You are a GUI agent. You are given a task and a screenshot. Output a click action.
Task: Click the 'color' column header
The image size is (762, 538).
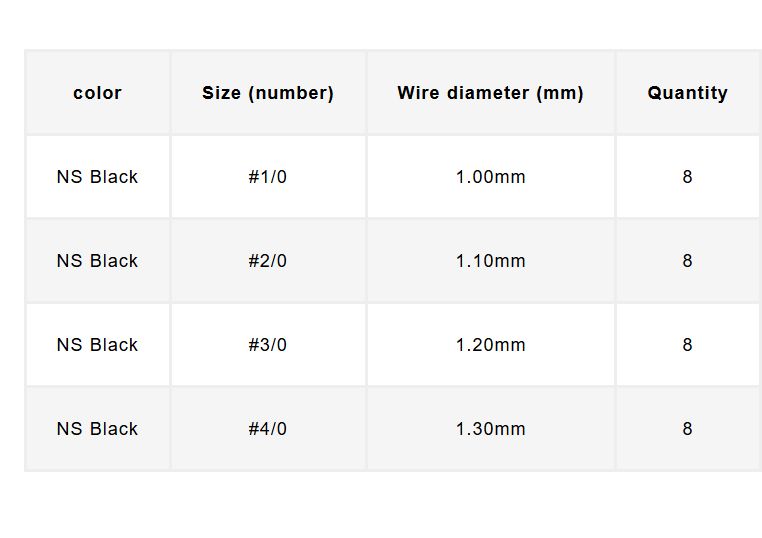coord(97,93)
